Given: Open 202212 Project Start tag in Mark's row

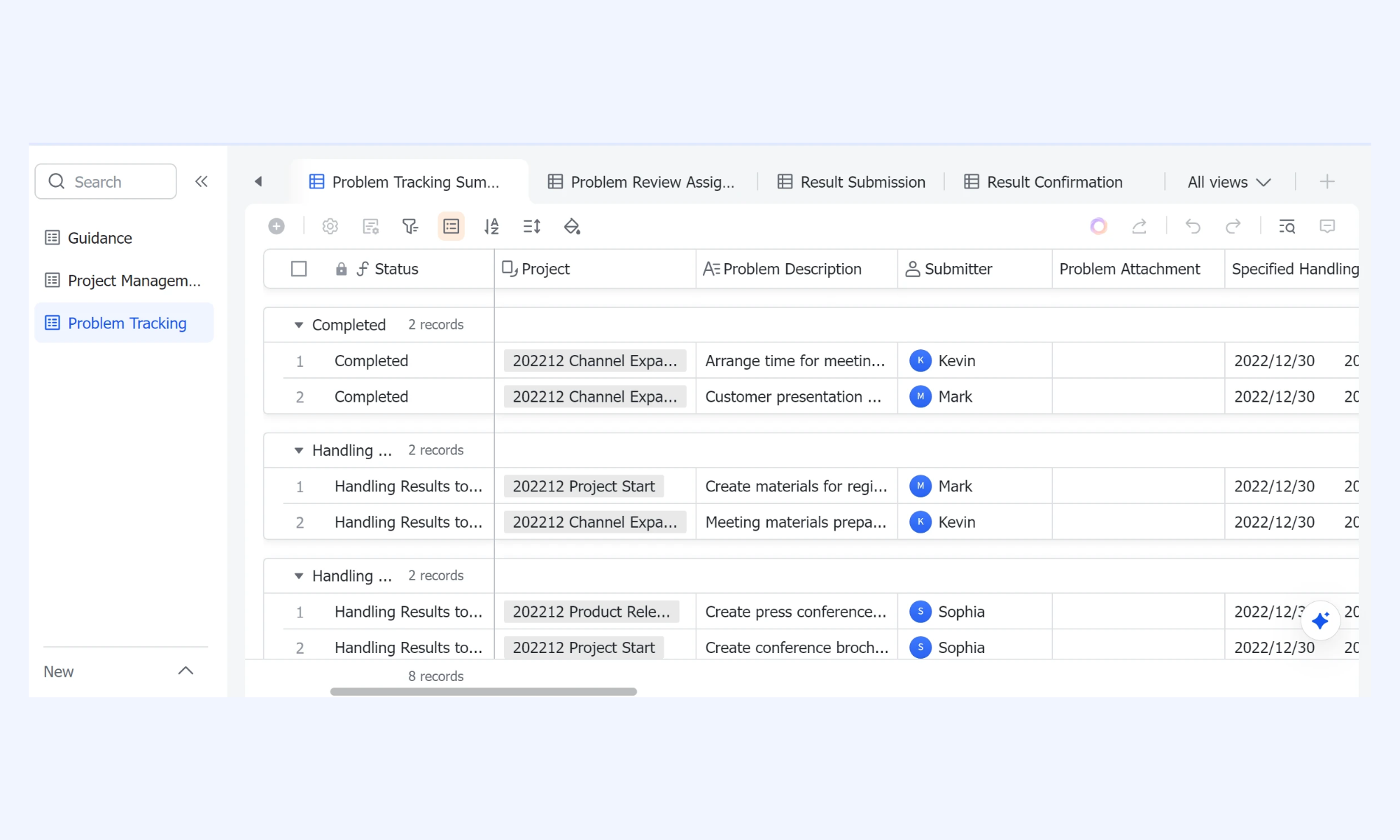Looking at the screenshot, I should click(x=584, y=486).
